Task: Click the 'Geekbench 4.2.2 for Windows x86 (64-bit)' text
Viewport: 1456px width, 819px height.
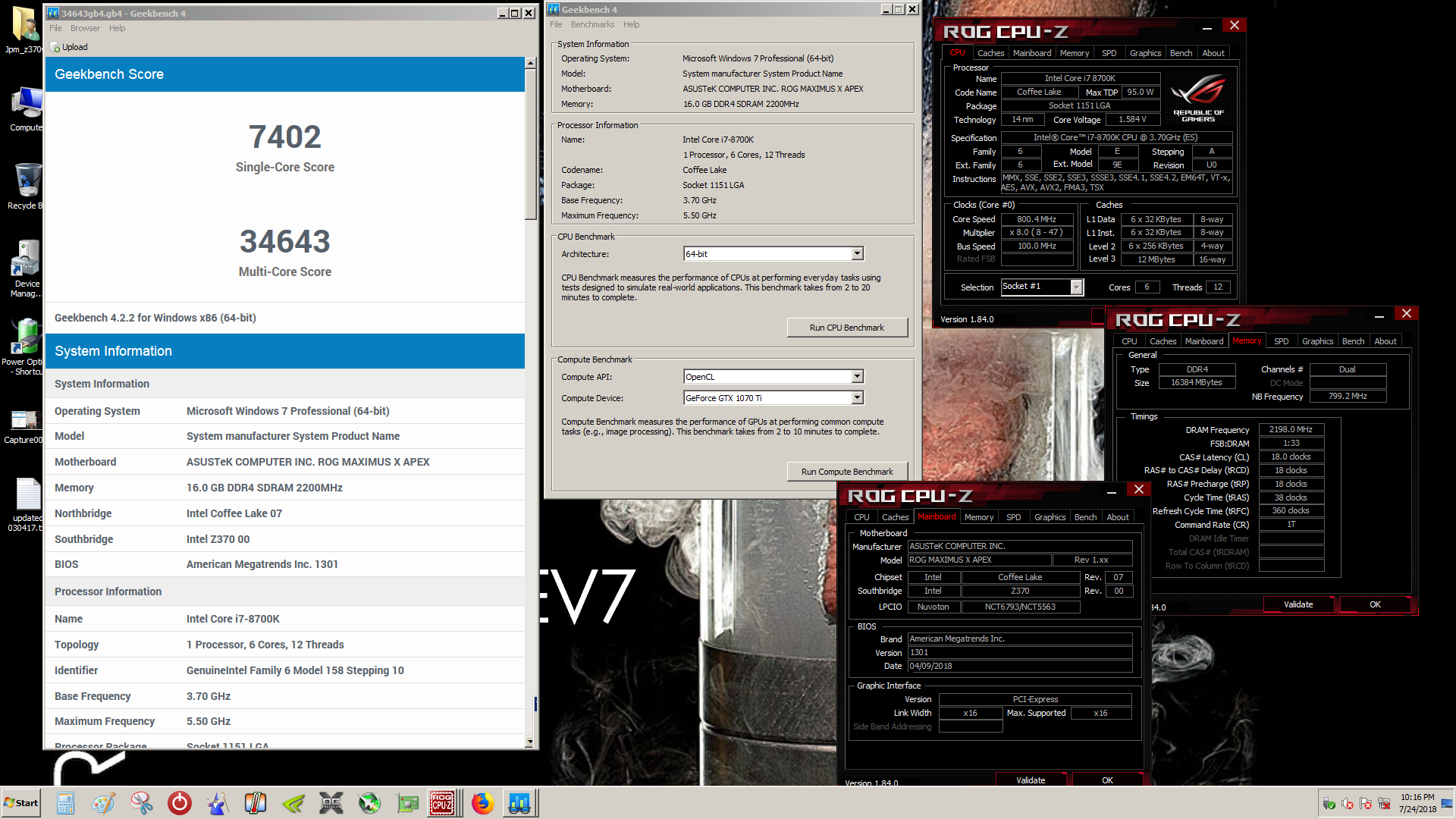Action: (x=155, y=318)
